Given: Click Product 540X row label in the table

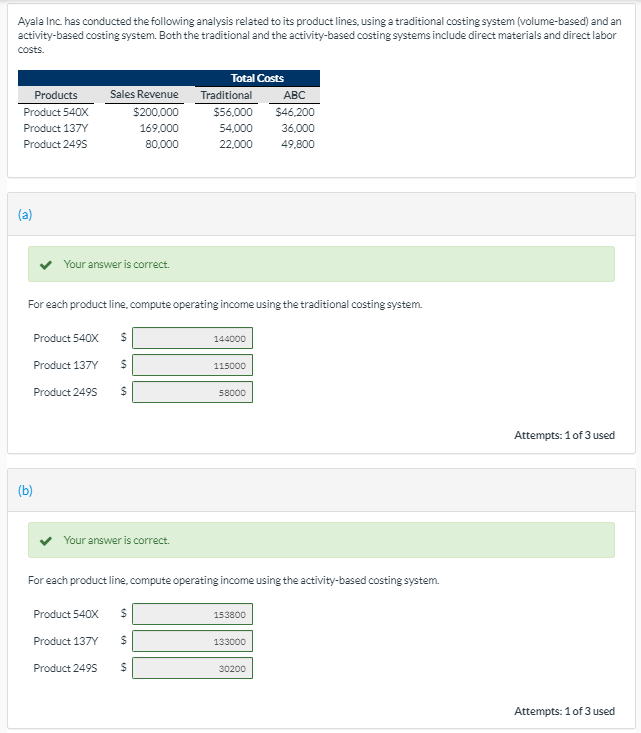Looking at the screenshot, I should 56,112.
